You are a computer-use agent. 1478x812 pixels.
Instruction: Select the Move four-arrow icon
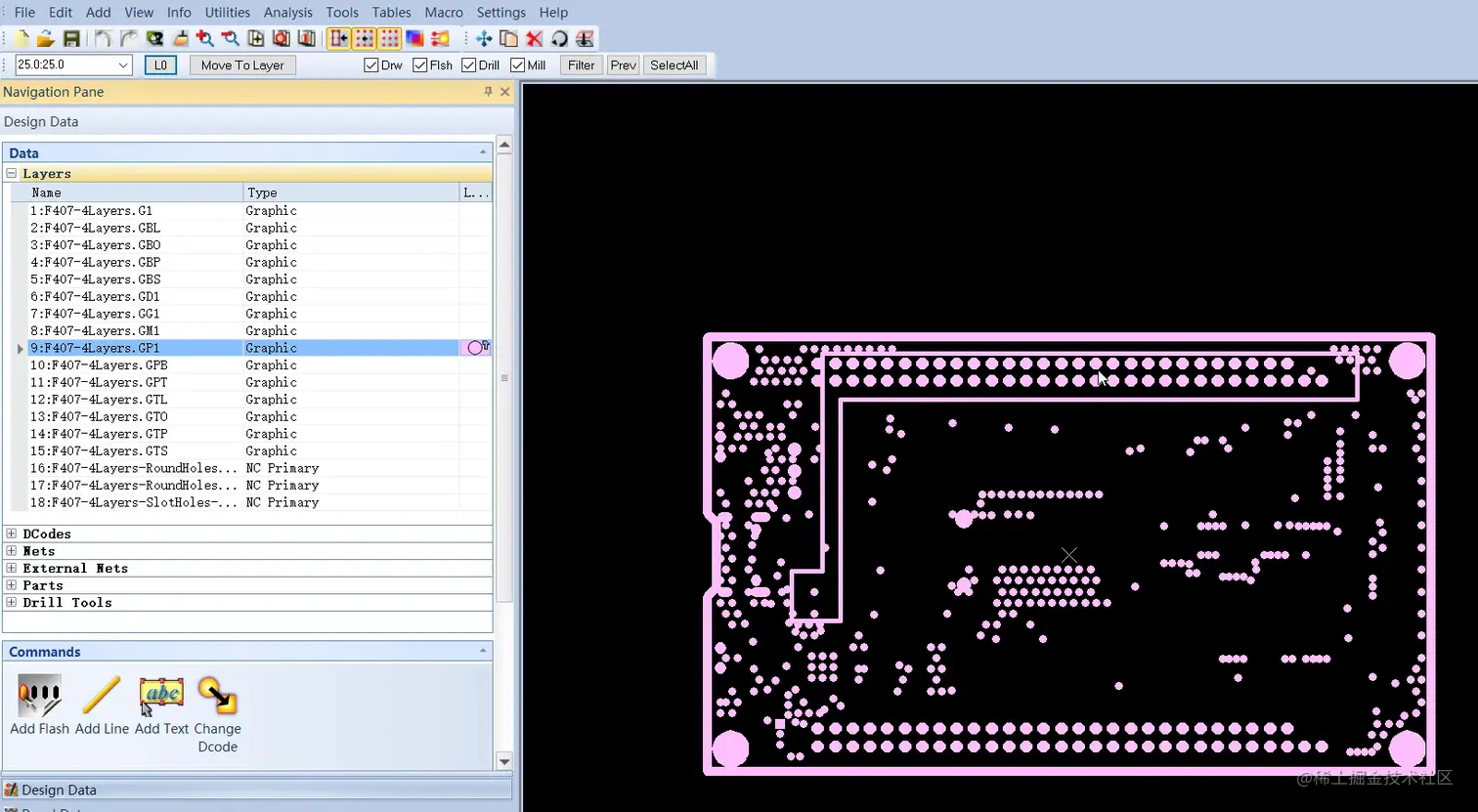[484, 39]
